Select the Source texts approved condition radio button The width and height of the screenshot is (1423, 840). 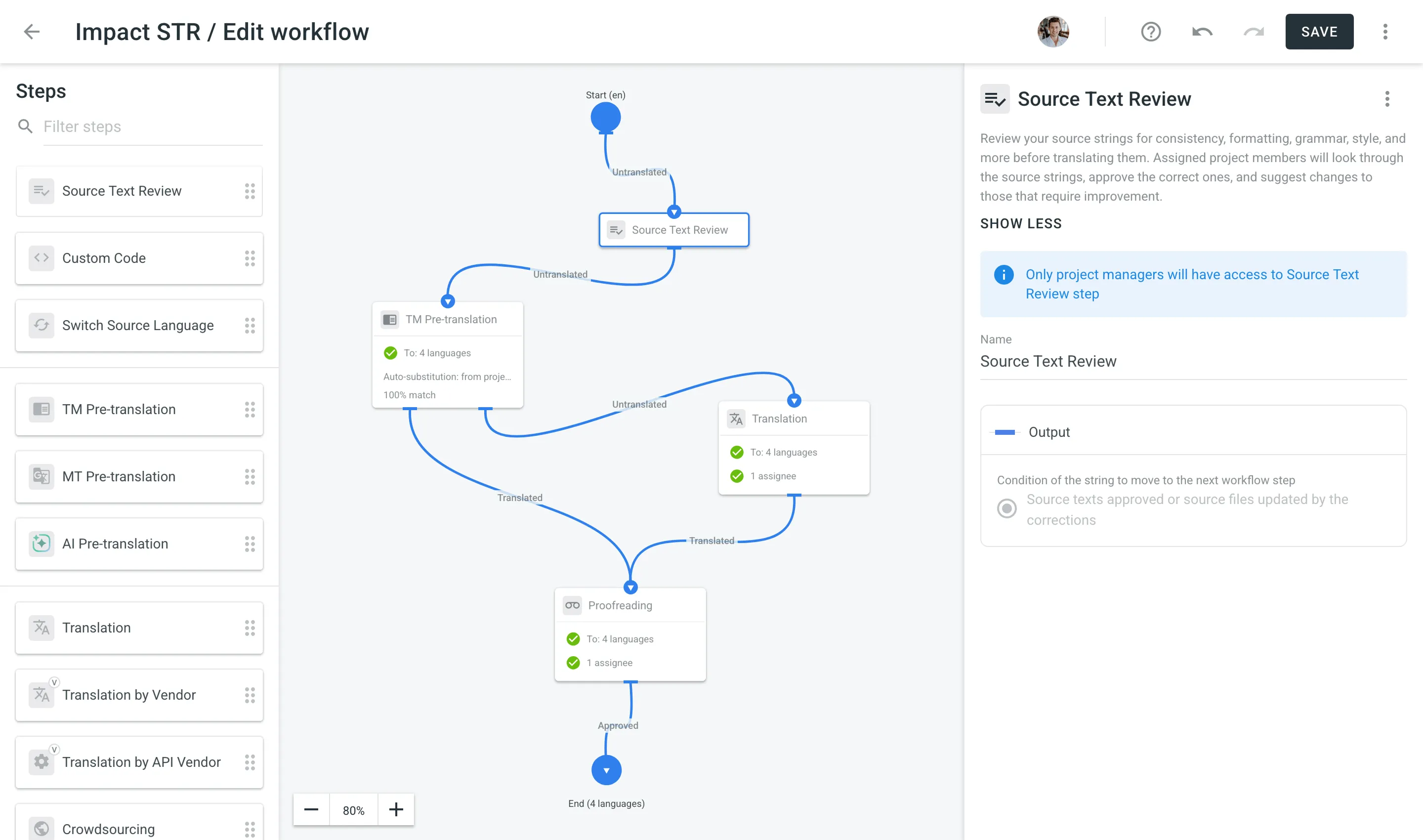1006,509
